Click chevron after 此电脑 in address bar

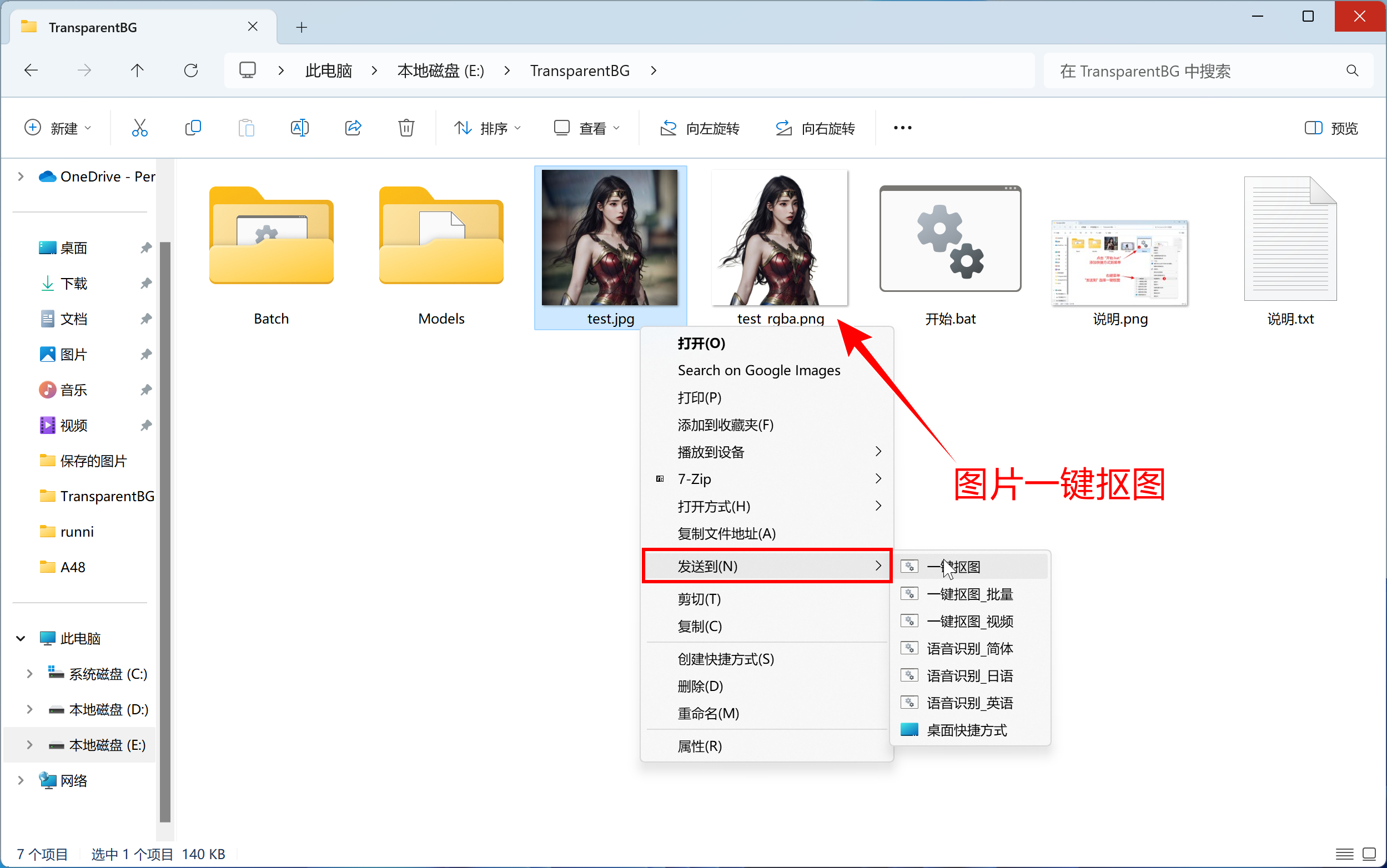pyautogui.click(x=374, y=70)
